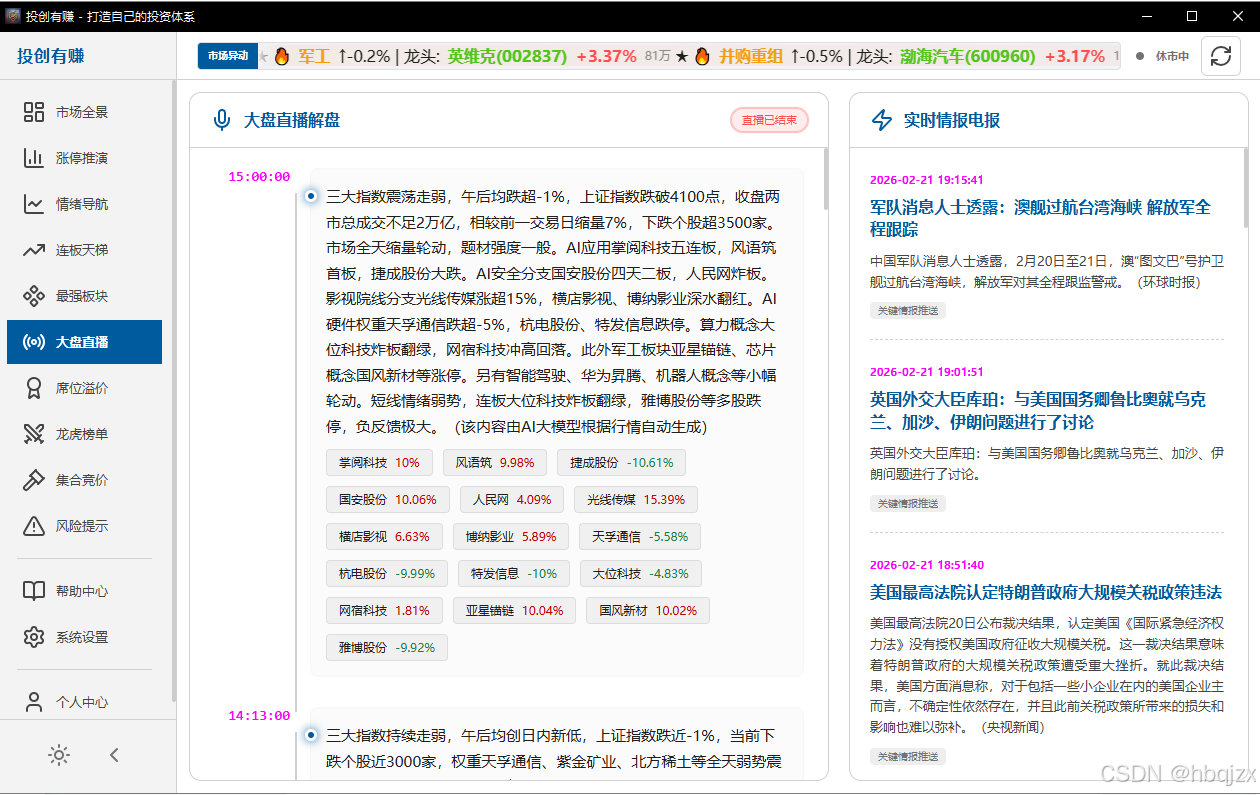The image size is (1260, 795).
Task: Click the live commentary panel scrollbar
Action: [x=825, y=178]
